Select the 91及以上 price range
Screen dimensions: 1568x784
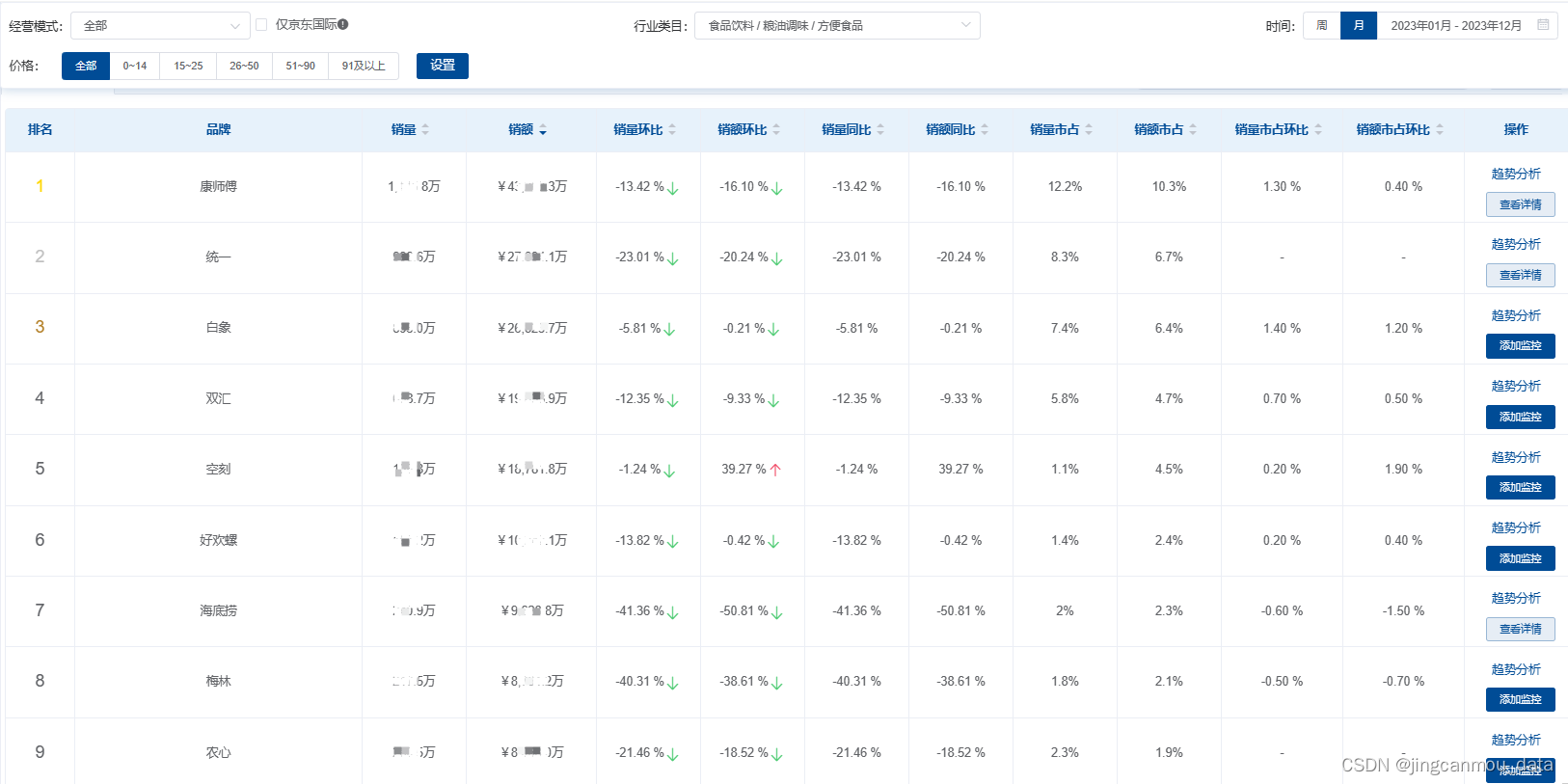(364, 66)
